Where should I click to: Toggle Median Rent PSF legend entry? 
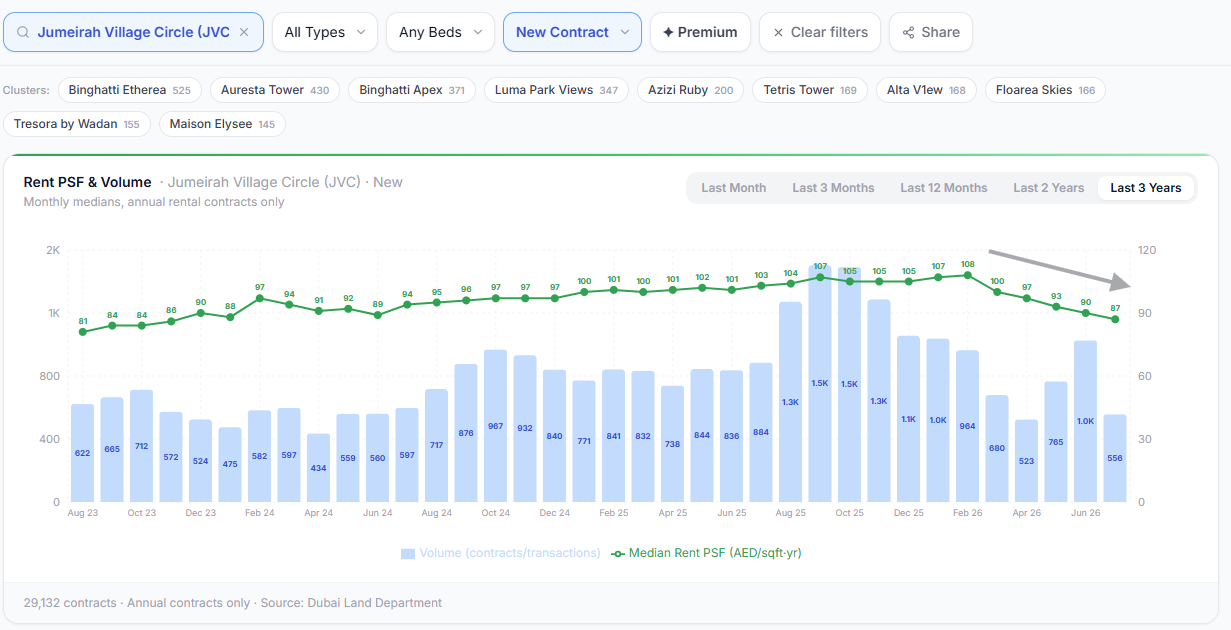click(706, 553)
